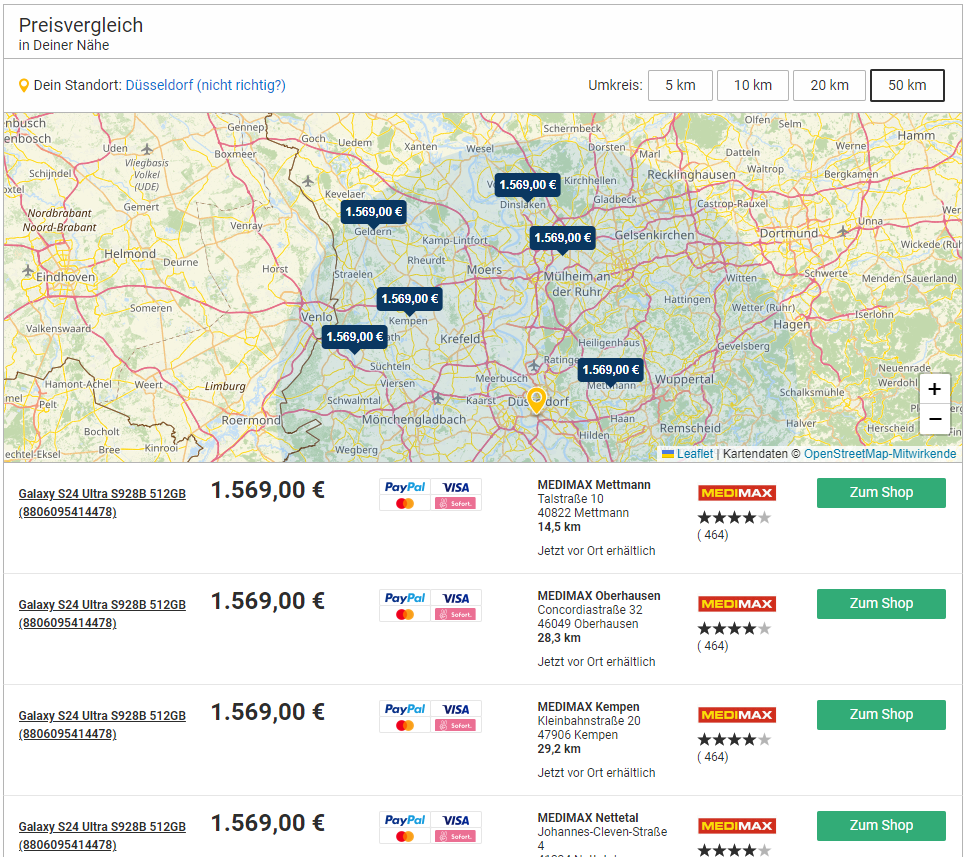Open Galaxy S24 Ultra link in Oberhausen row

click(x=102, y=614)
